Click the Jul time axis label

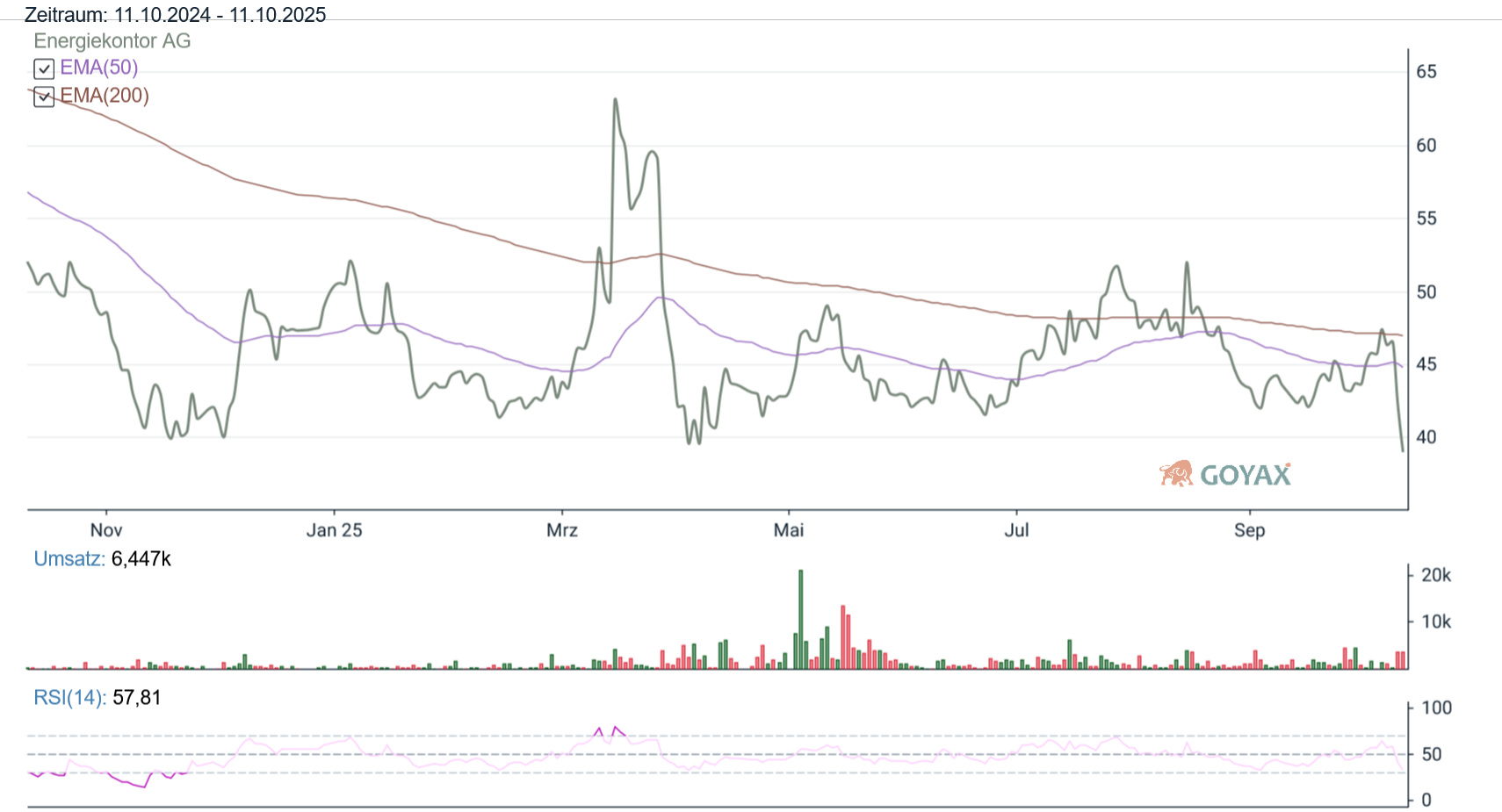(x=1016, y=530)
